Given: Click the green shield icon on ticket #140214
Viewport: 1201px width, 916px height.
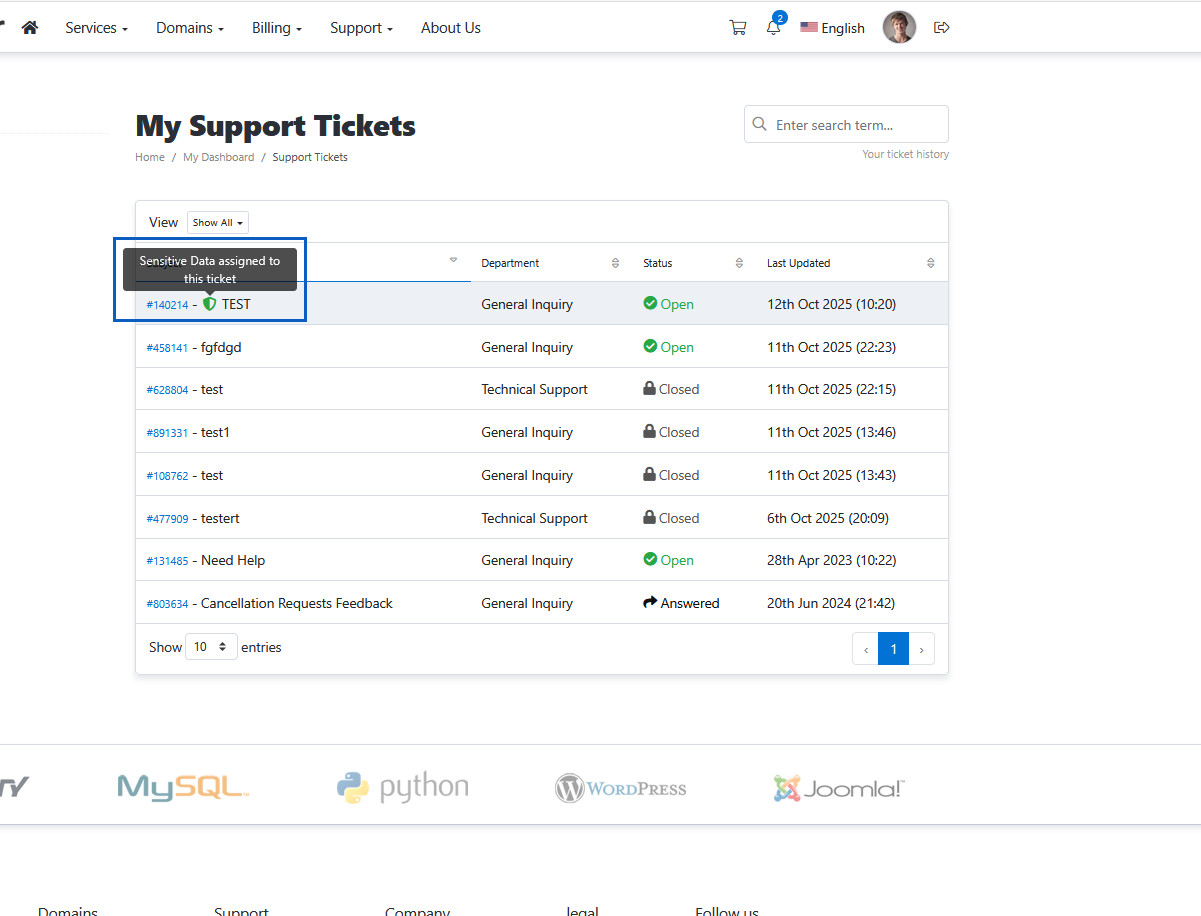Looking at the screenshot, I should pos(209,304).
